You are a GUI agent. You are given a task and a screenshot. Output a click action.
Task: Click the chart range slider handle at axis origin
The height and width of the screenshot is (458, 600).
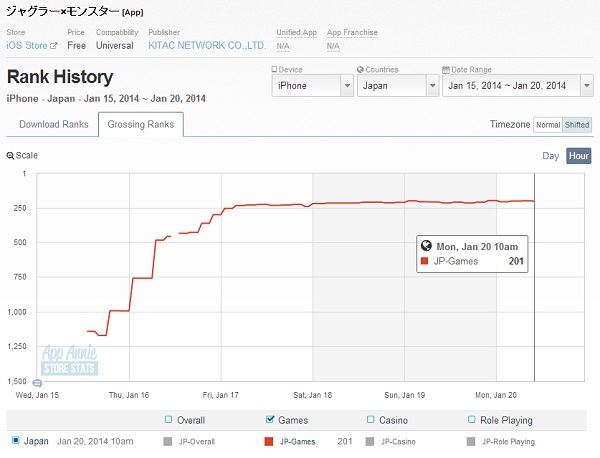[37, 382]
